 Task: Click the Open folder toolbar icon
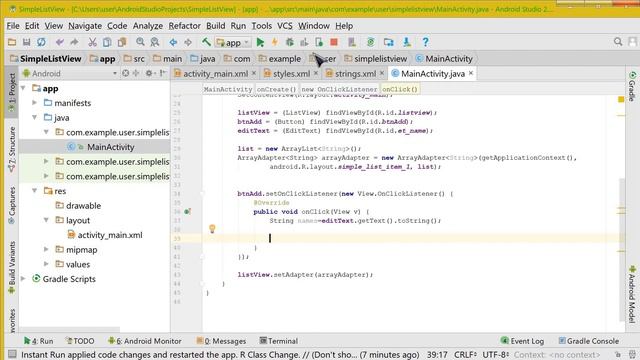click(12, 42)
